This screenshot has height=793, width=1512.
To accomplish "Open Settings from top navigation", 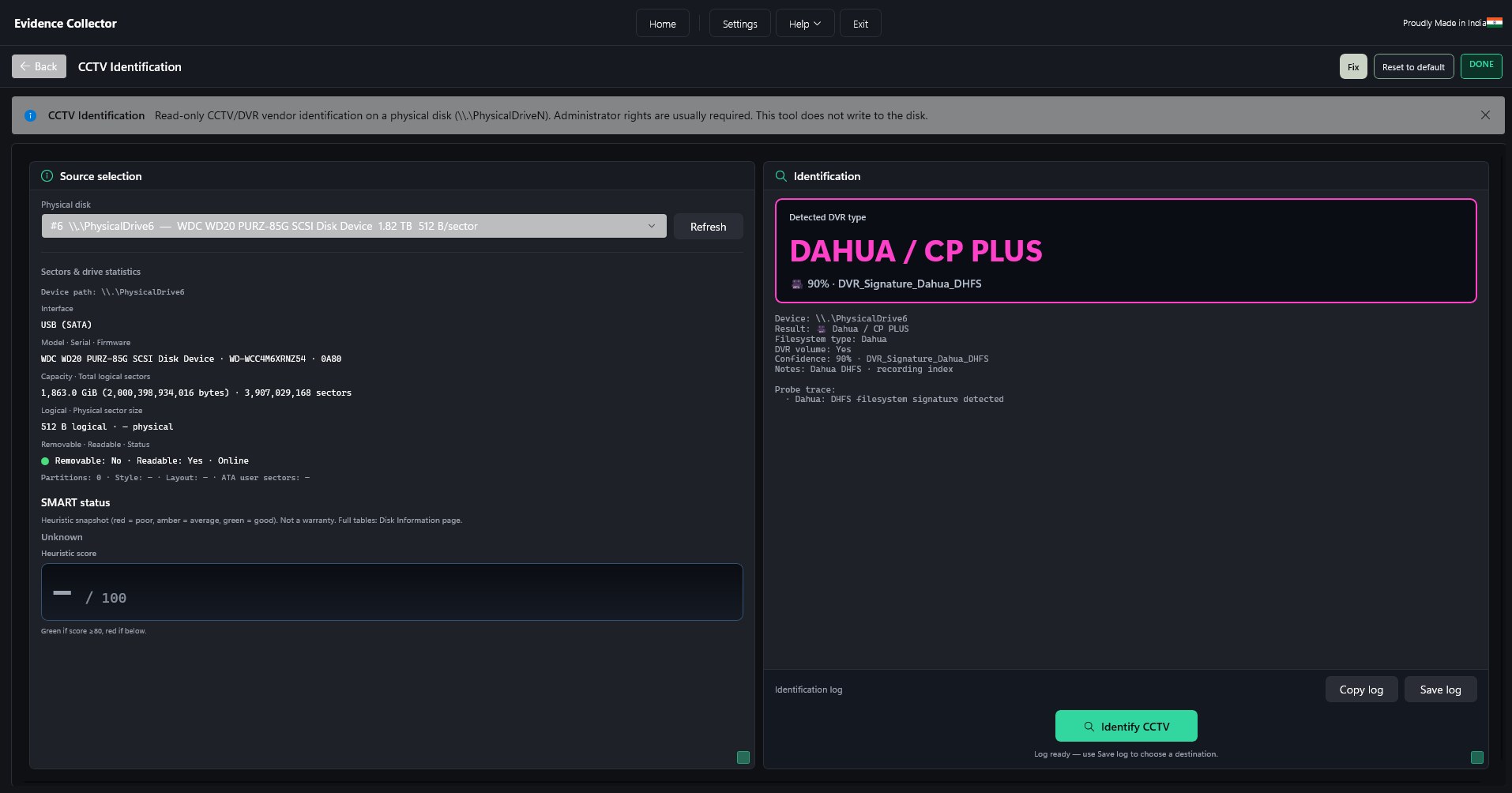I will tap(739, 24).
